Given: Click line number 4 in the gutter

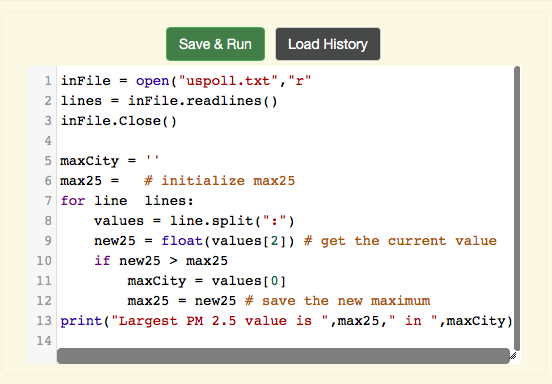Looking at the screenshot, I should [x=48, y=141].
